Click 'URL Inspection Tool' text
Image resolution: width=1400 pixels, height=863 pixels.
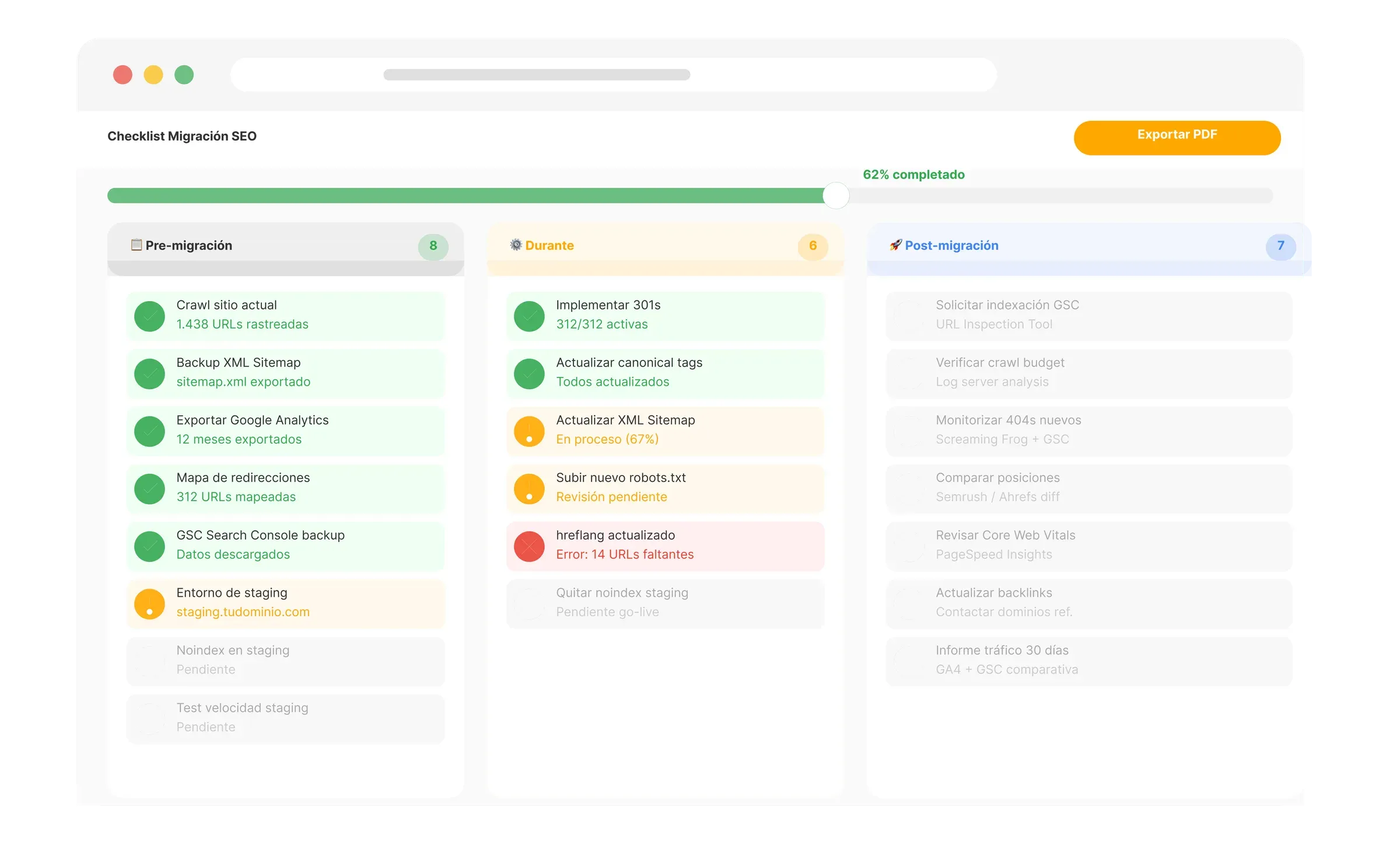tap(994, 324)
